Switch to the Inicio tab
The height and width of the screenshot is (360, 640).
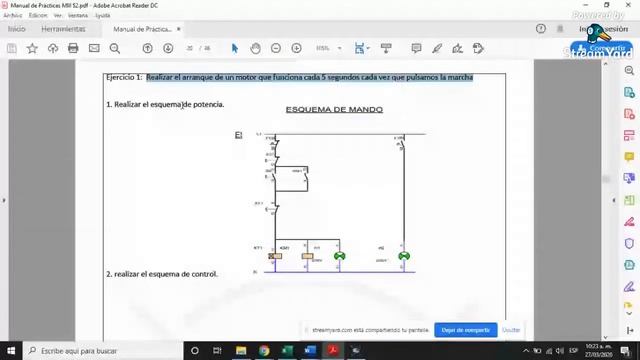[17, 29]
